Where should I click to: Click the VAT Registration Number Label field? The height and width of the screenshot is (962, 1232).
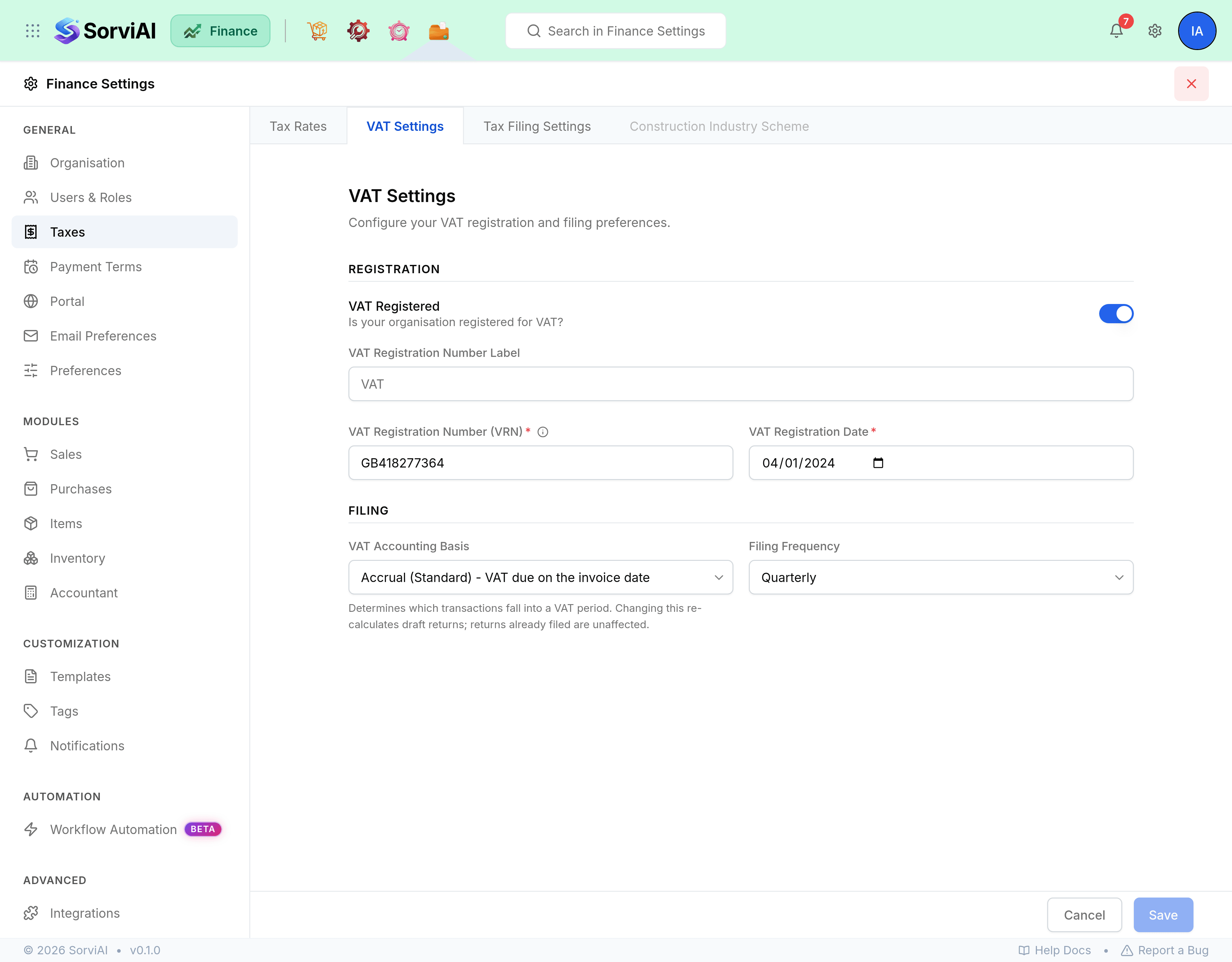pyautogui.click(x=741, y=384)
